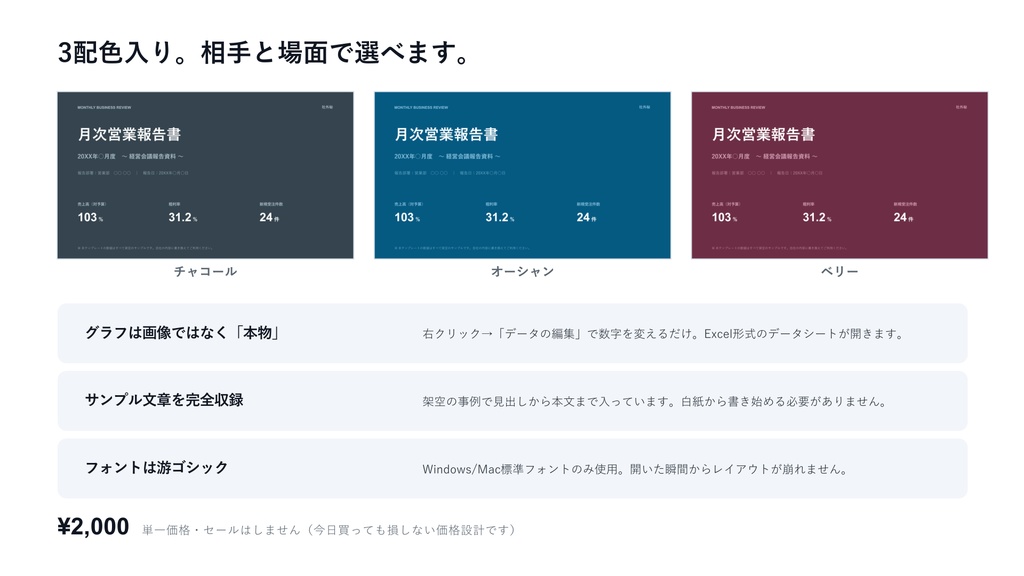This screenshot has width=1024, height=576.
Task: Click MONTHLY BUSINESS REVIEW on berry slide
Action: pos(739,107)
